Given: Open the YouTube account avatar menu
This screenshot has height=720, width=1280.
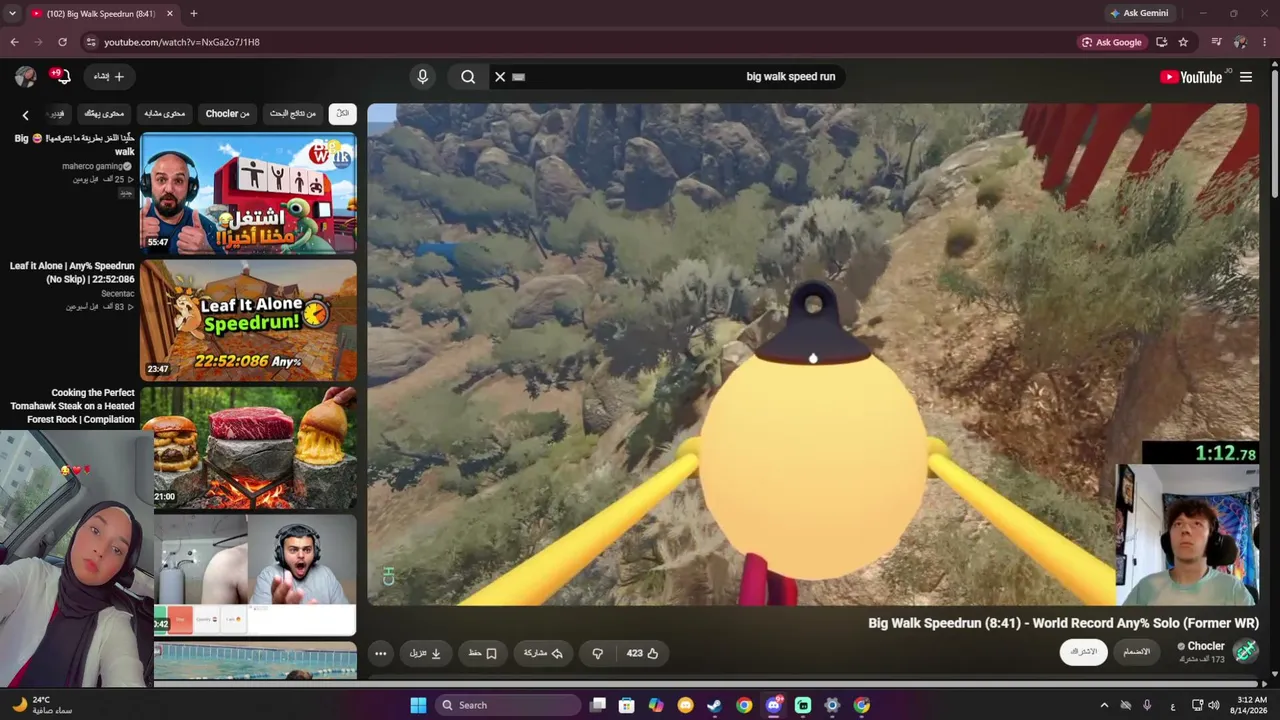Looking at the screenshot, I should [x=26, y=77].
